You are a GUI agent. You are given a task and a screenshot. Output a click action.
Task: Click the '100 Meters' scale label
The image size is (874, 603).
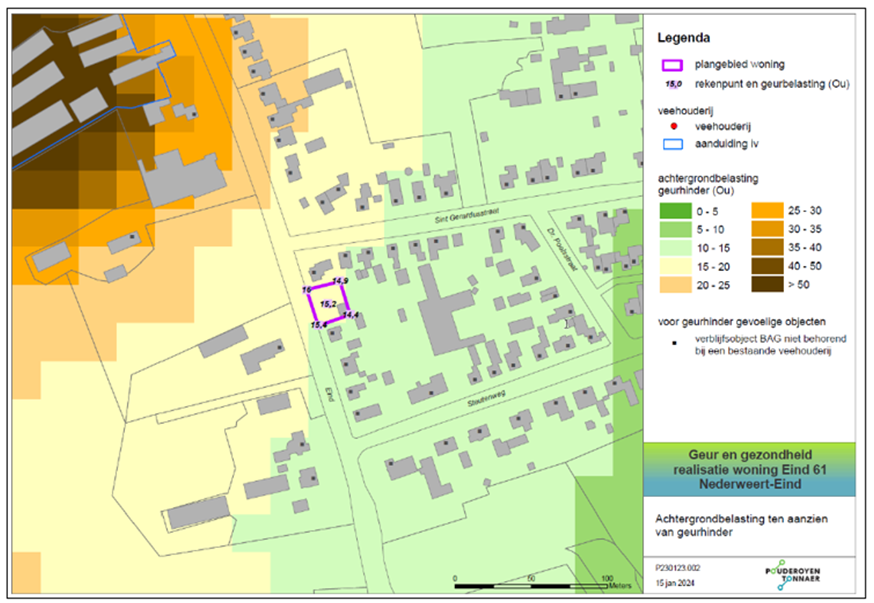(x=616, y=582)
